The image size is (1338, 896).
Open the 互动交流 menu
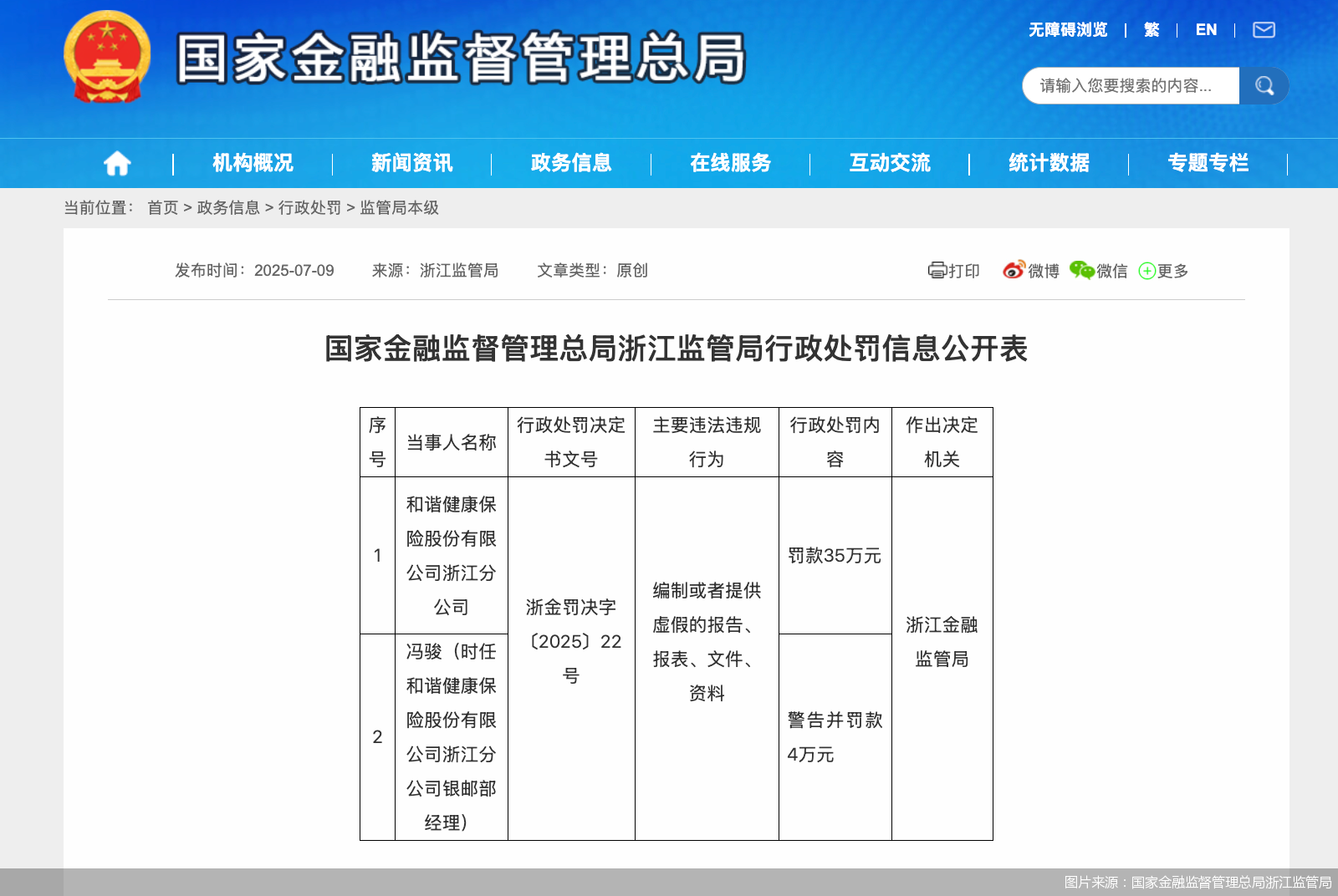tap(890, 163)
